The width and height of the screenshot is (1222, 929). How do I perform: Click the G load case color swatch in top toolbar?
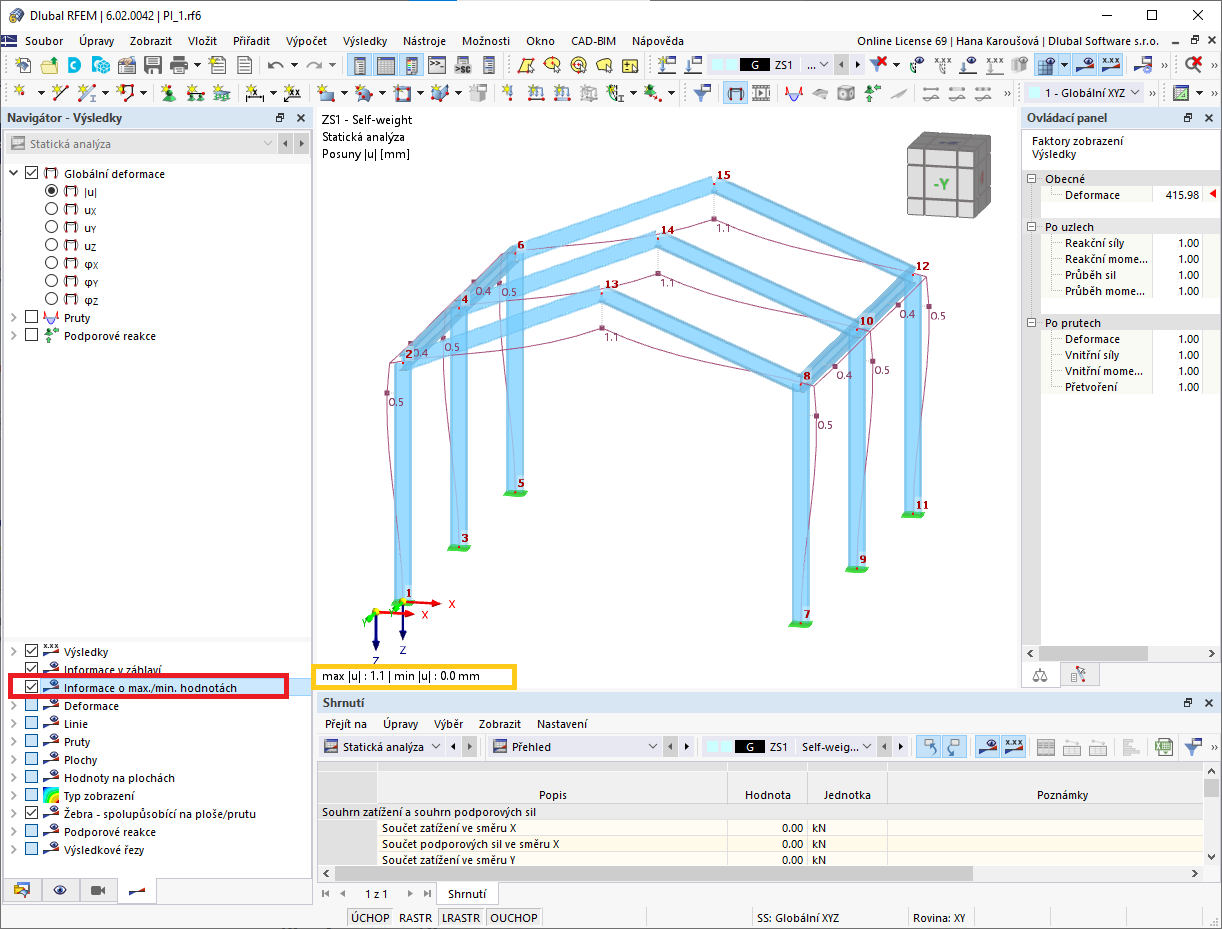pos(755,65)
